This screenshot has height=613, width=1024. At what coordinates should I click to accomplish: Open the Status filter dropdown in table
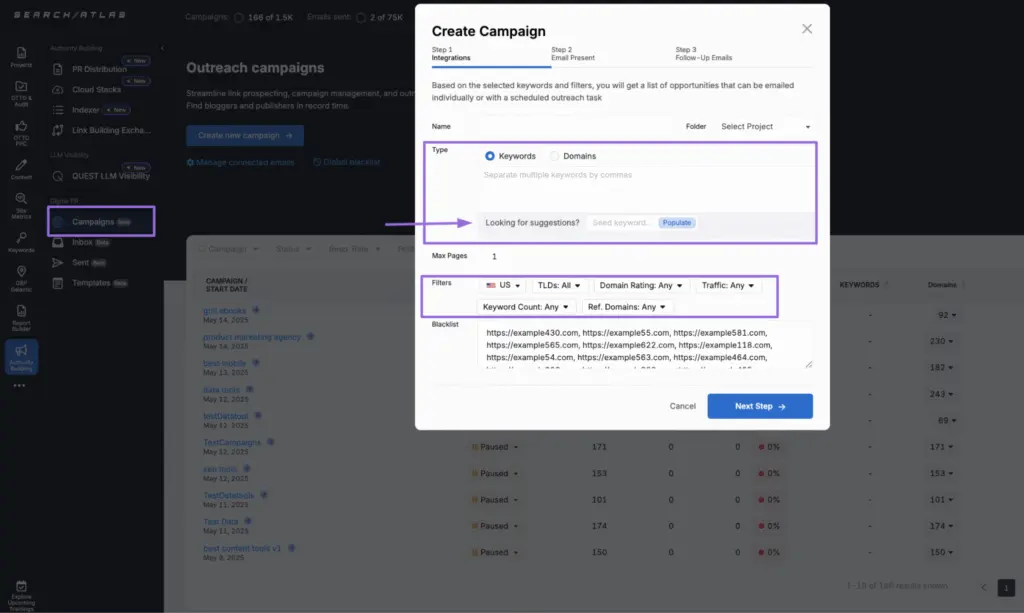(x=293, y=249)
